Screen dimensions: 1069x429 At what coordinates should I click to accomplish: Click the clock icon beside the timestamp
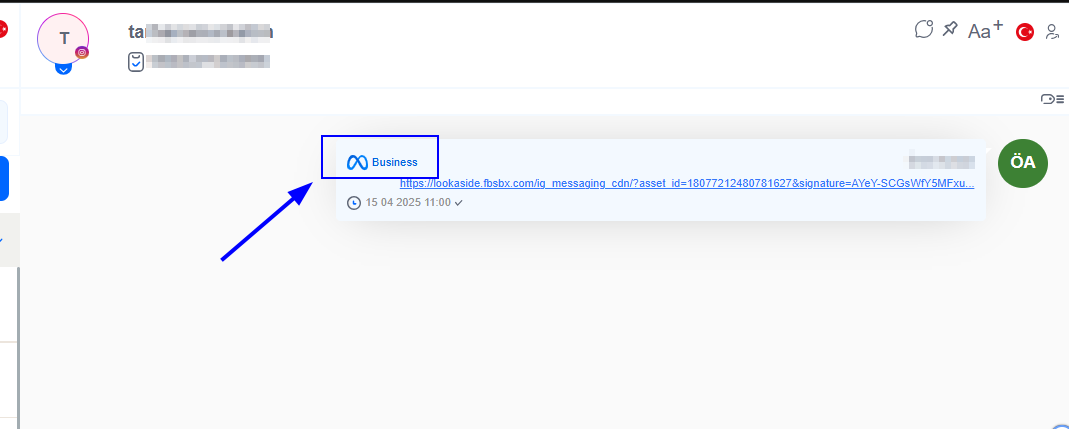[354, 203]
